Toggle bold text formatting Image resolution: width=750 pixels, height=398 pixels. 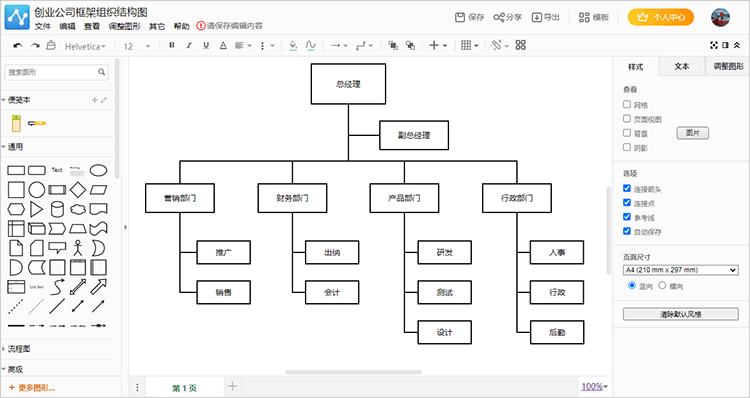[x=172, y=45]
